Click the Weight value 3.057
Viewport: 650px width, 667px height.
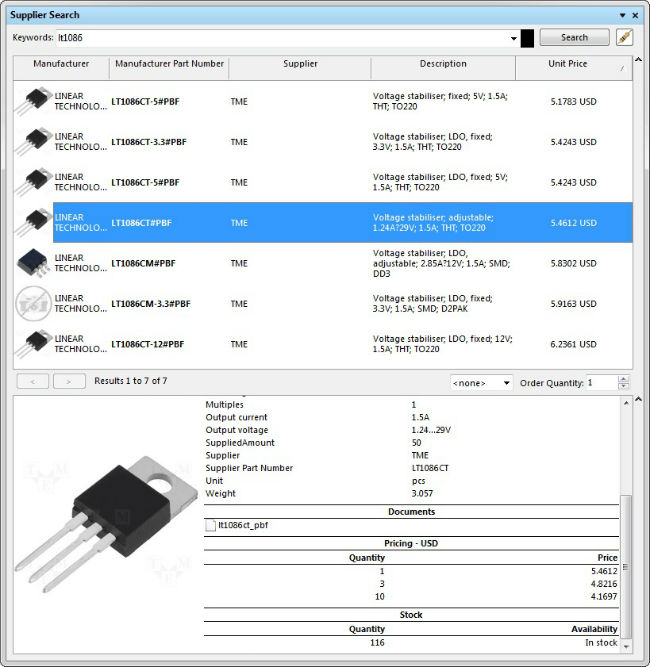point(422,494)
